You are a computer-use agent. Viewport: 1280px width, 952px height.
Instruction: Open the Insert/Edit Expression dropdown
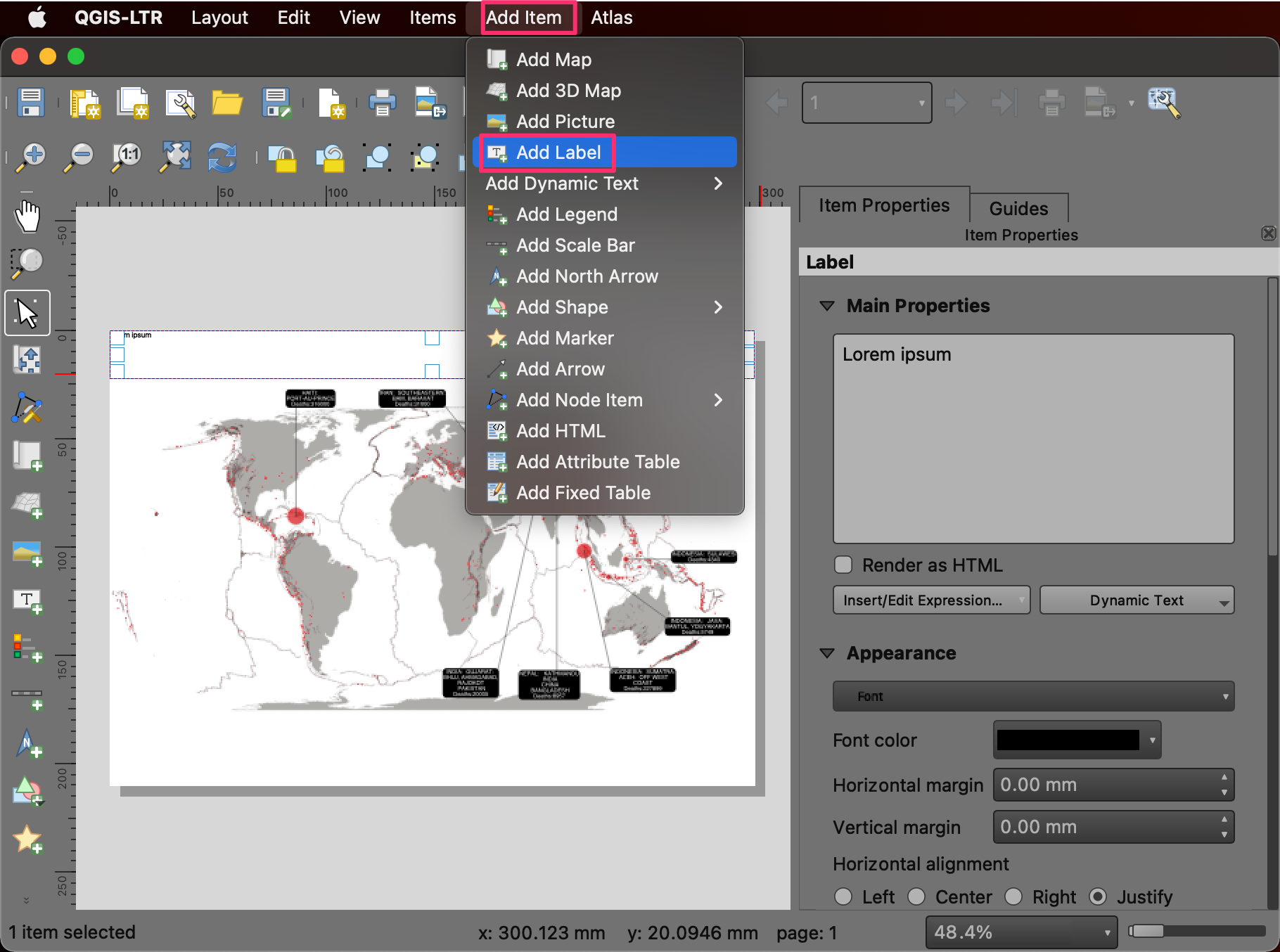pos(931,600)
